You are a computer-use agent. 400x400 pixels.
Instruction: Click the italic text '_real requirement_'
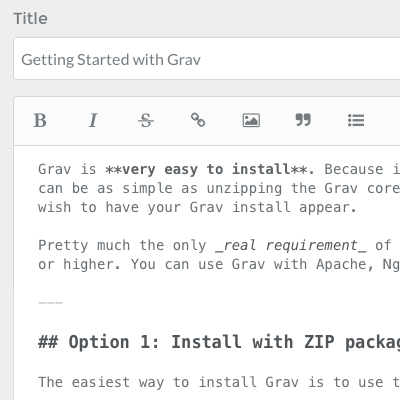click(x=291, y=245)
